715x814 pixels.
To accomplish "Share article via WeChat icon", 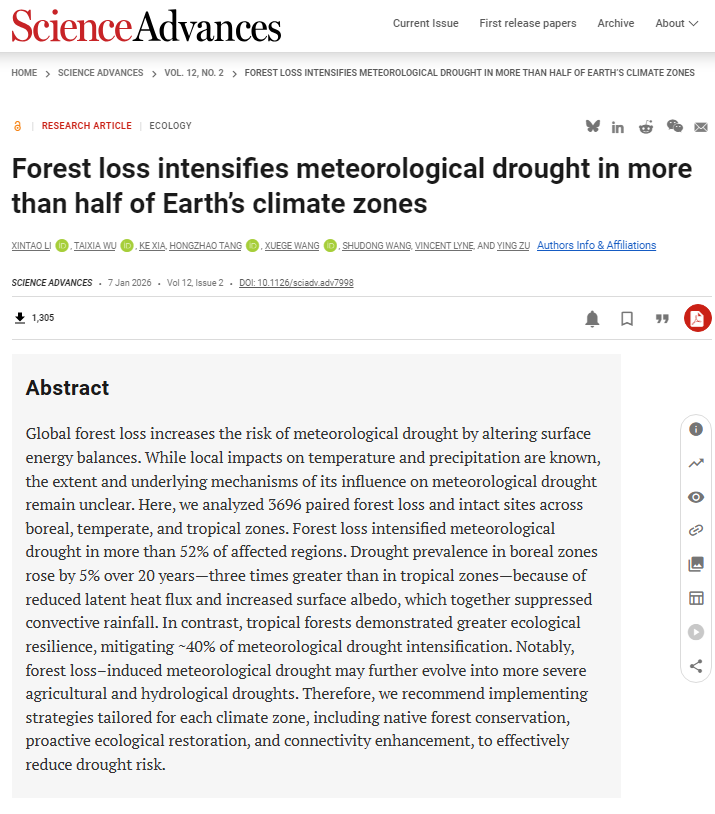I will (x=675, y=126).
